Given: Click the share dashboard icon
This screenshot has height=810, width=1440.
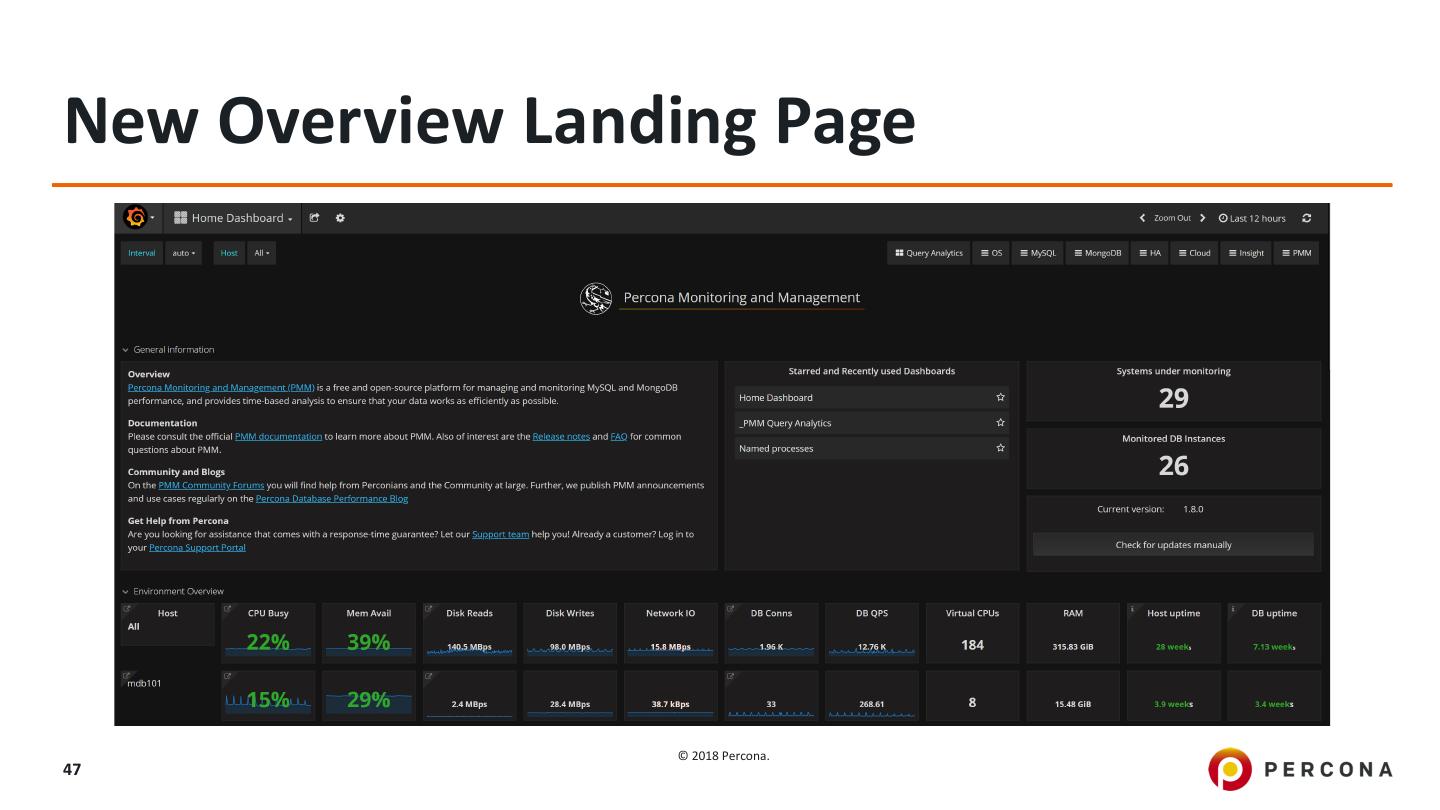Looking at the screenshot, I should tap(314, 218).
